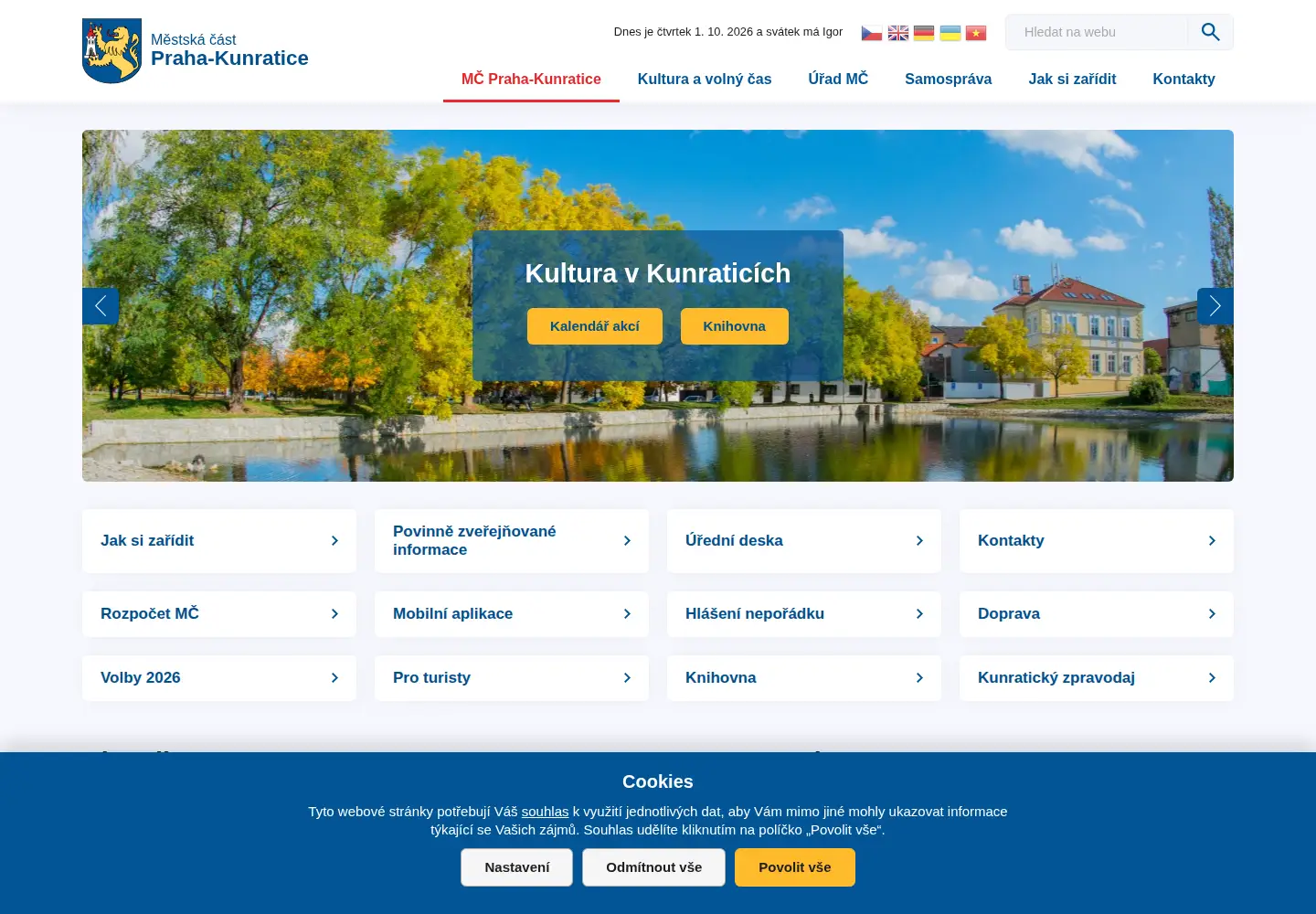
Task: Click chevron on Kontakty tile
Action: (x=1212, y=541)
